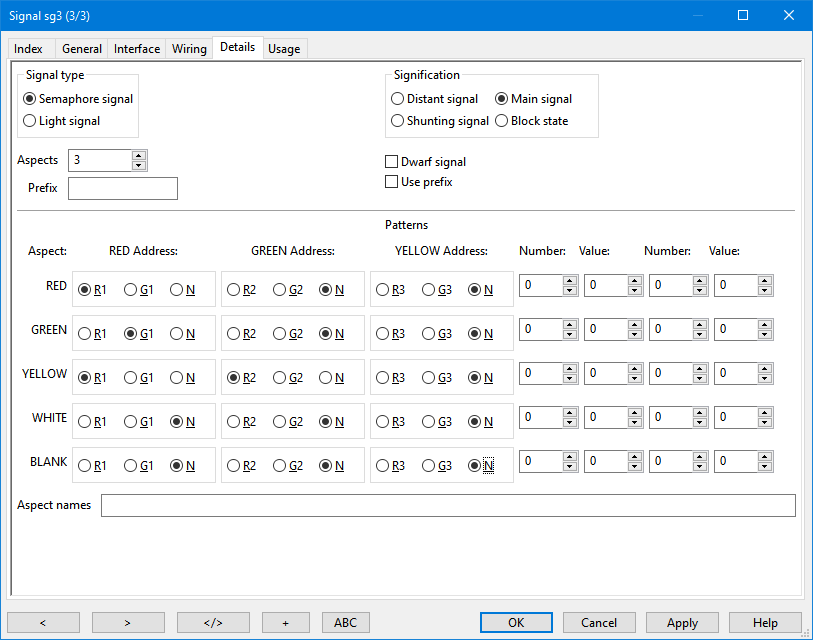The width and height of the screenshot is (813, 640).
Task: Confirm changes with the OK button
Action: tap(516, 622)
